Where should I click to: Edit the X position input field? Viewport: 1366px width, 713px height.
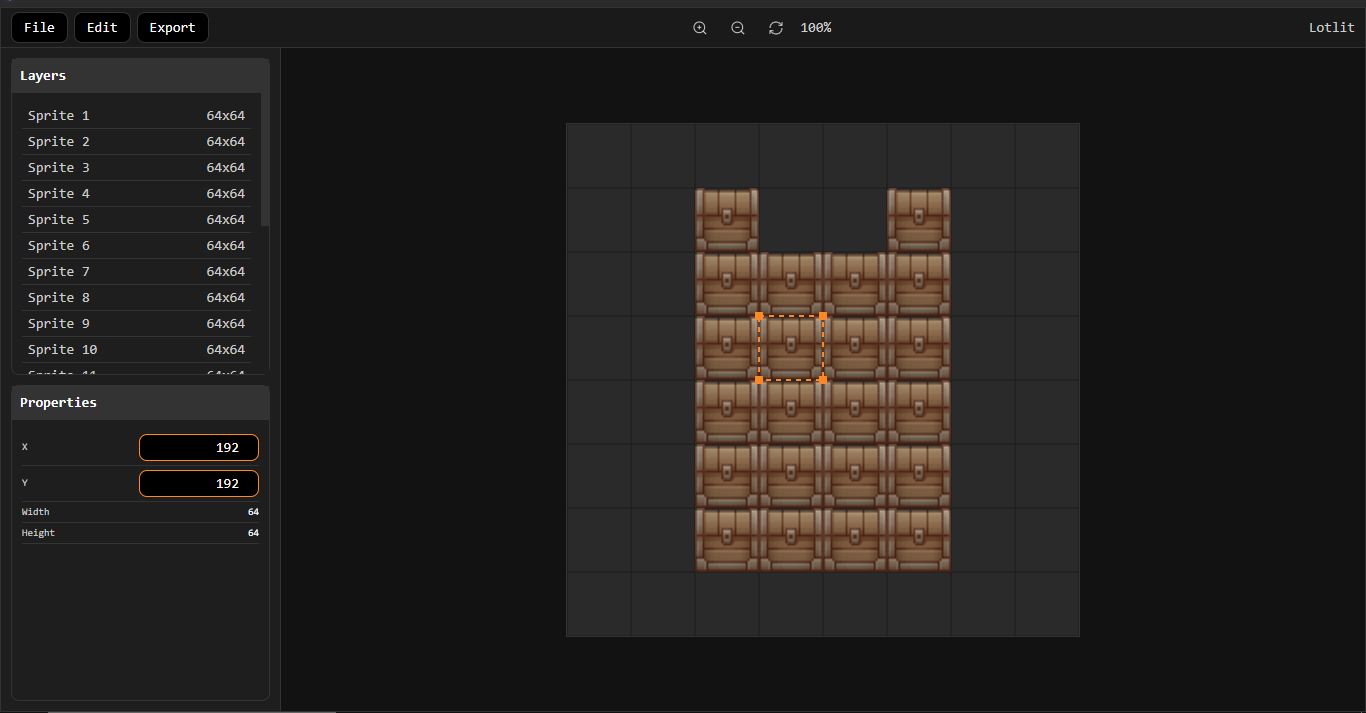[x=198, y=447]
